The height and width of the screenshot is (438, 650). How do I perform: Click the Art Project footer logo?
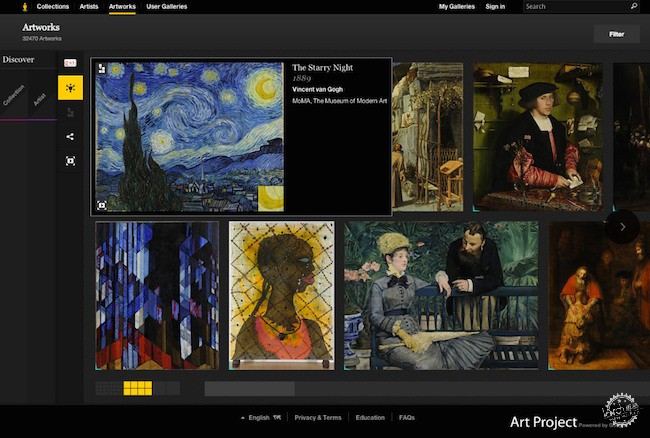coord(543,422)
